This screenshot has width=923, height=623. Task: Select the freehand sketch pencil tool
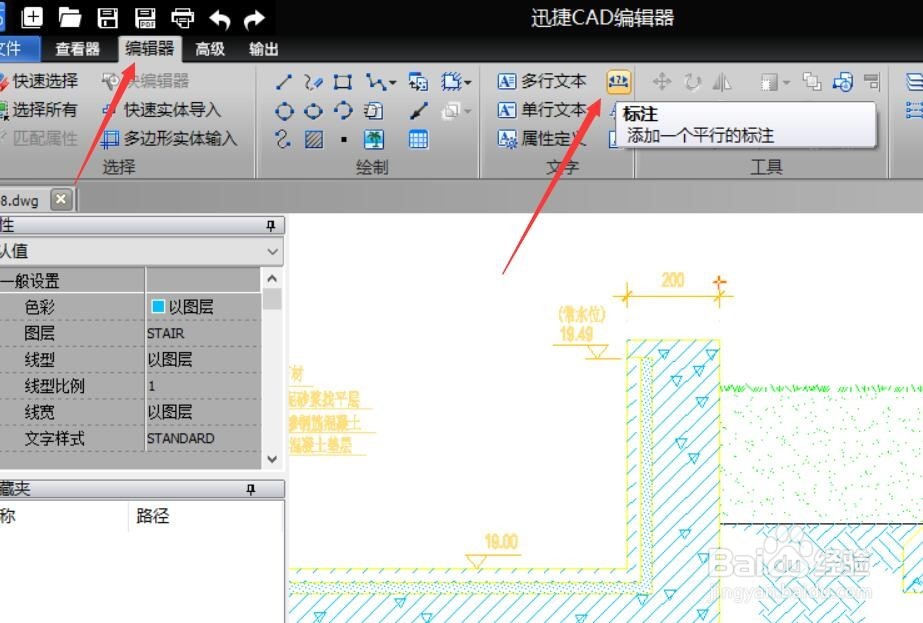pos(313,82)
